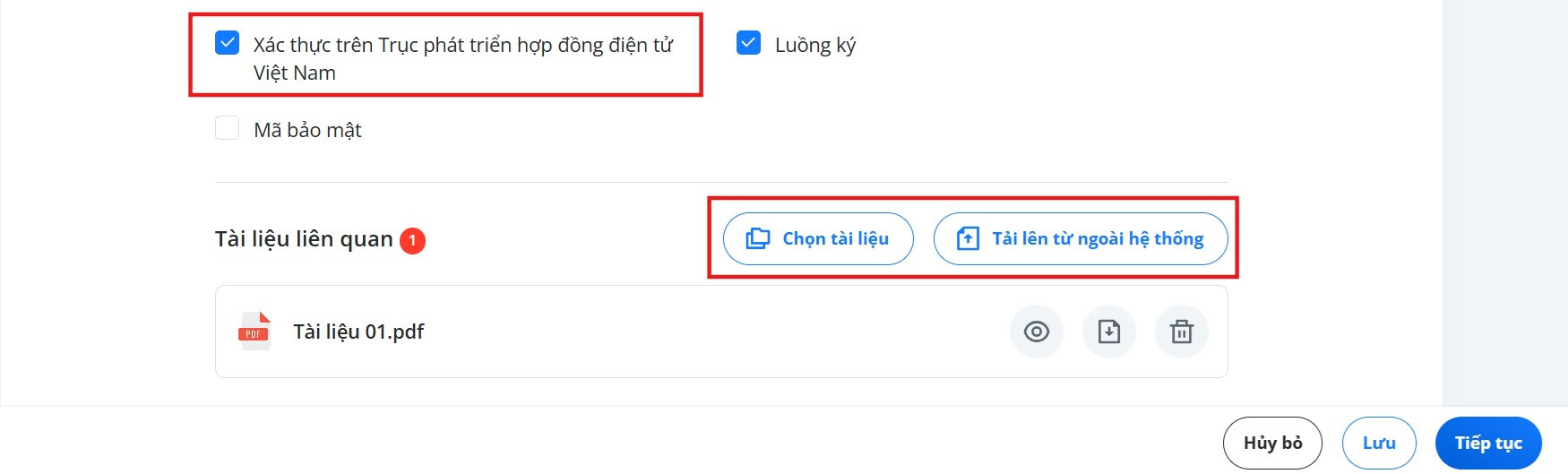Screen dimensions: 1568x474
Task: Proceed with the Tiếp tục button
Action: [x=1488, y=443]
